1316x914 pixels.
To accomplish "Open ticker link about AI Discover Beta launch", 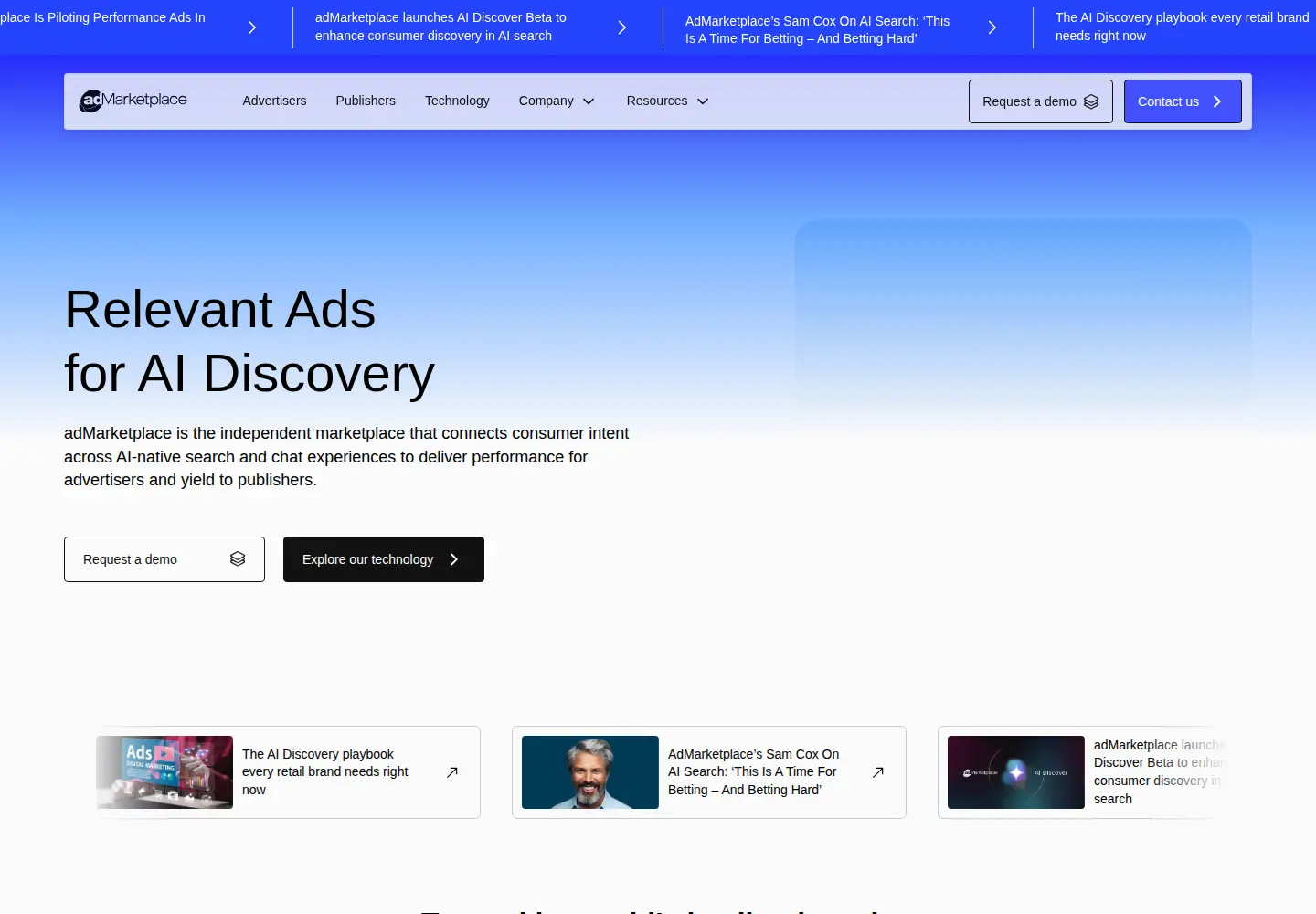I will 440,27.
